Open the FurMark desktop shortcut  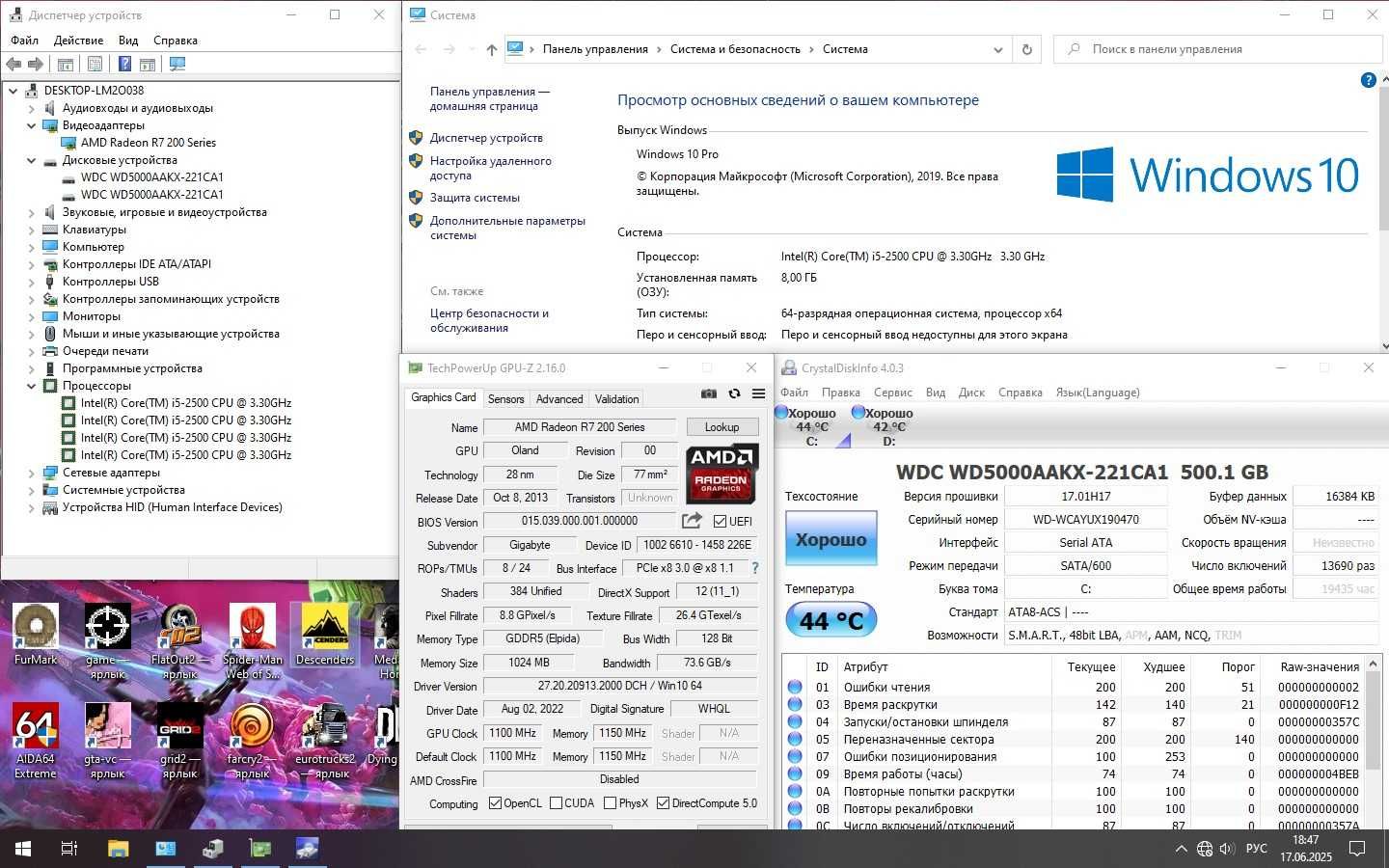(x=36, y=634)
